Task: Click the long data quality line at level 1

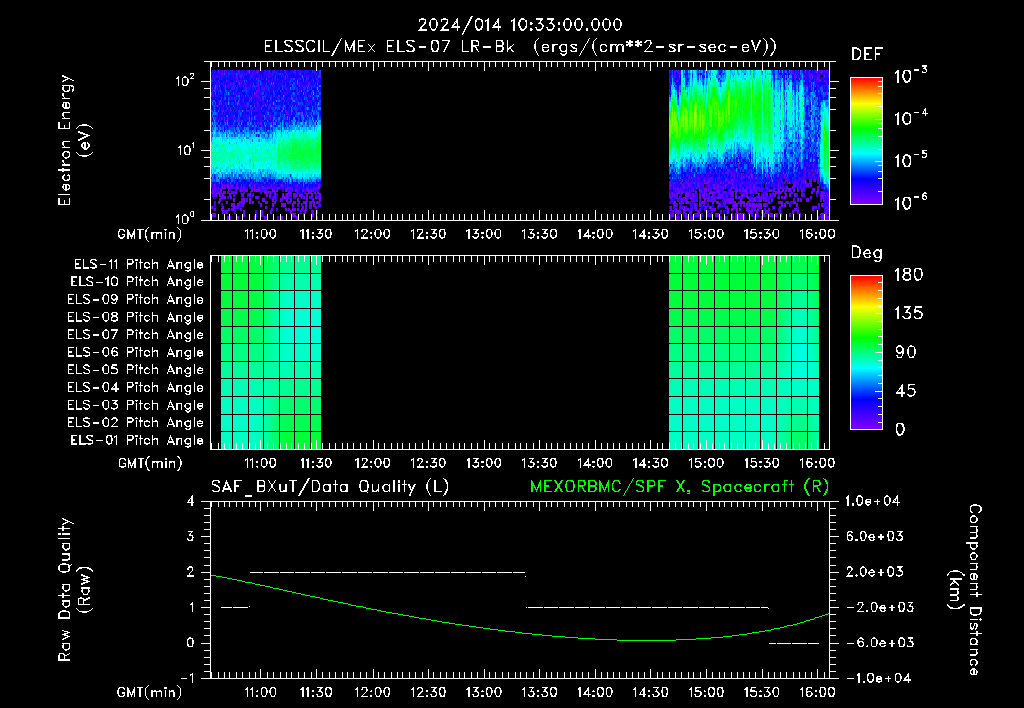Action: click(x=647, y=607)
